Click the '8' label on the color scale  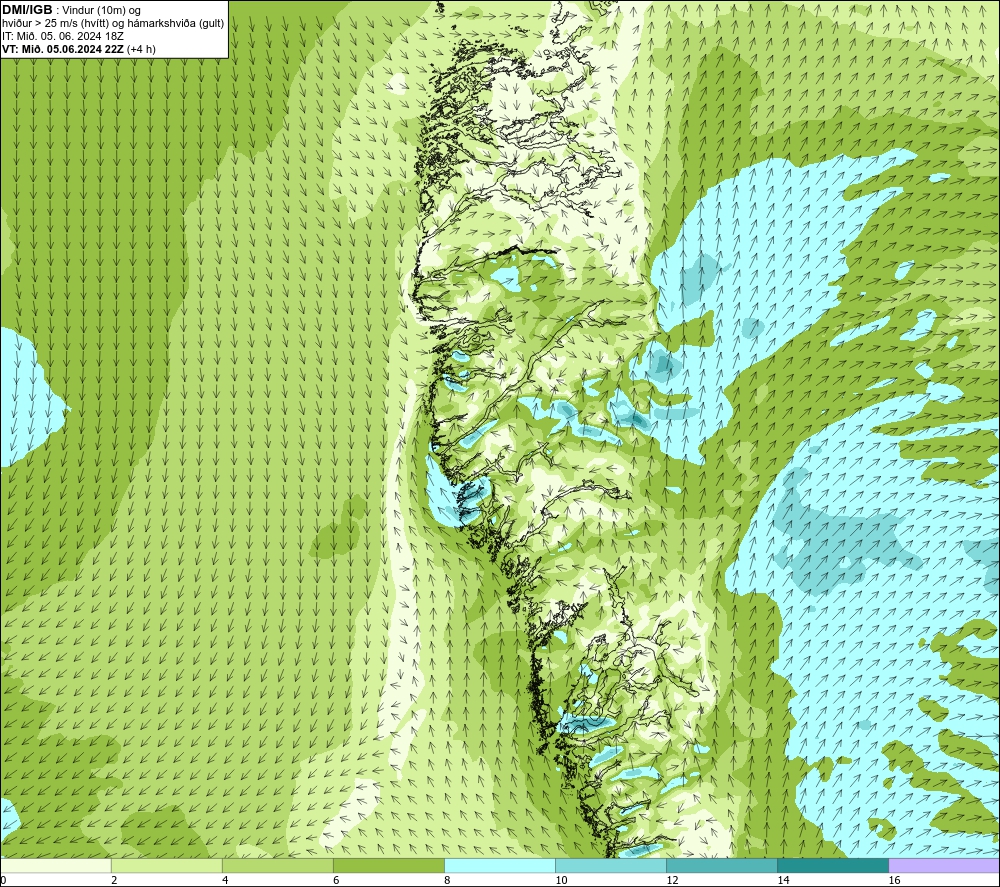tap(447, 881)
